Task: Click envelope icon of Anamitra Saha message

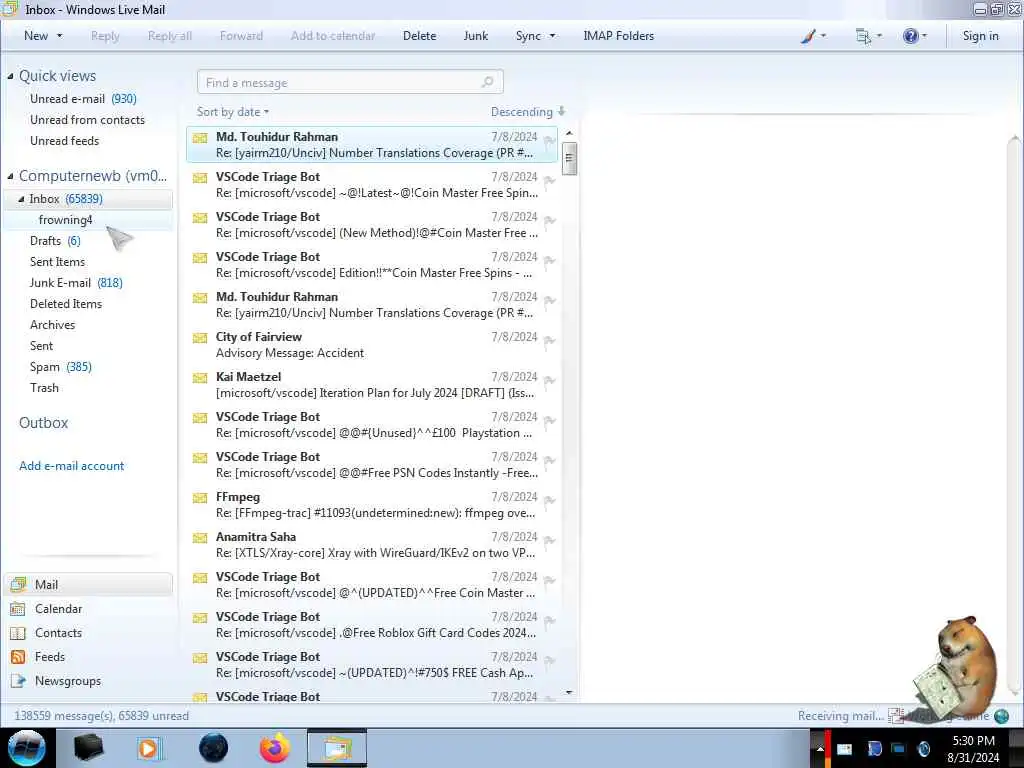Action: pos(200,537)
